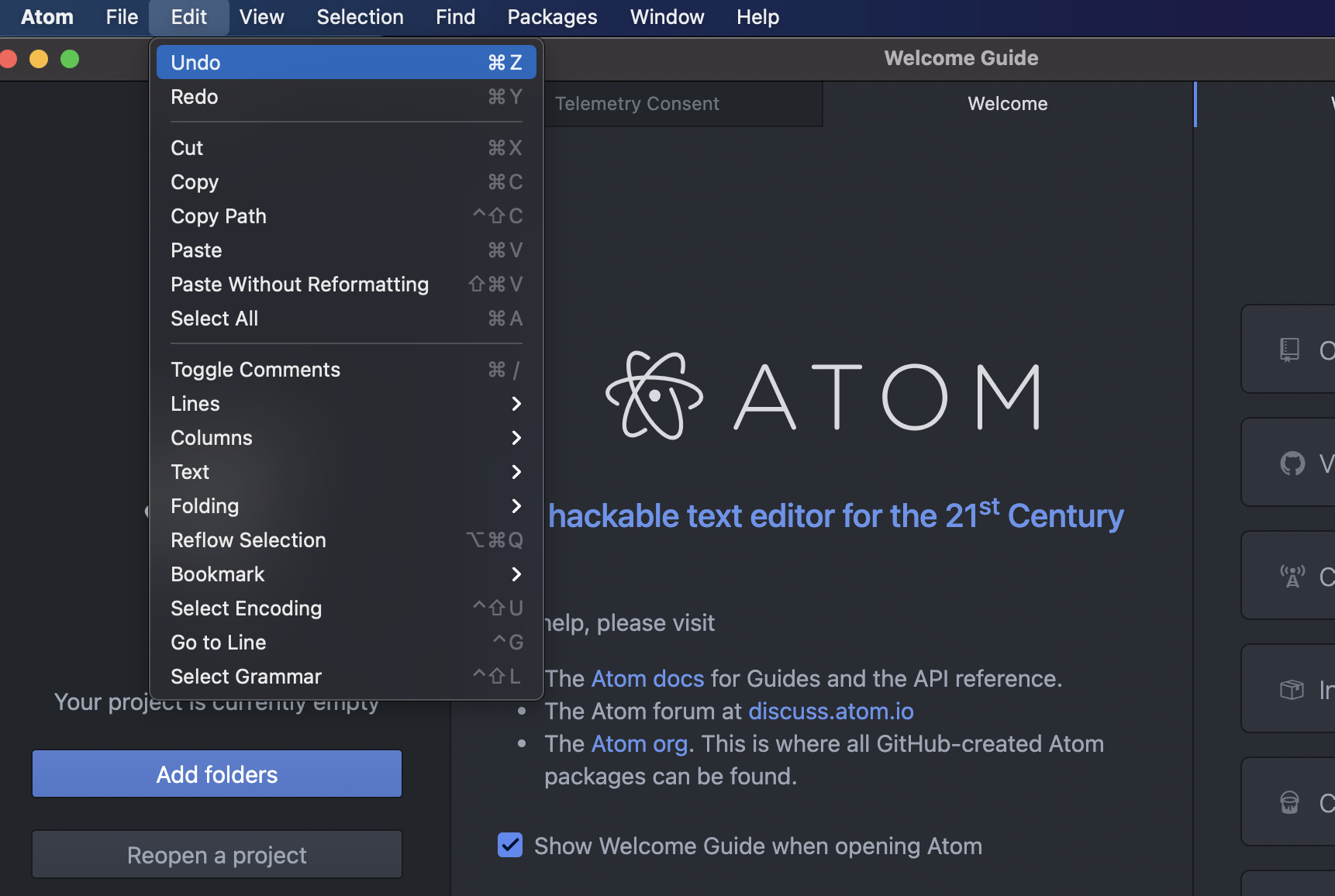Expand the Text submenu

click(346, 472)
